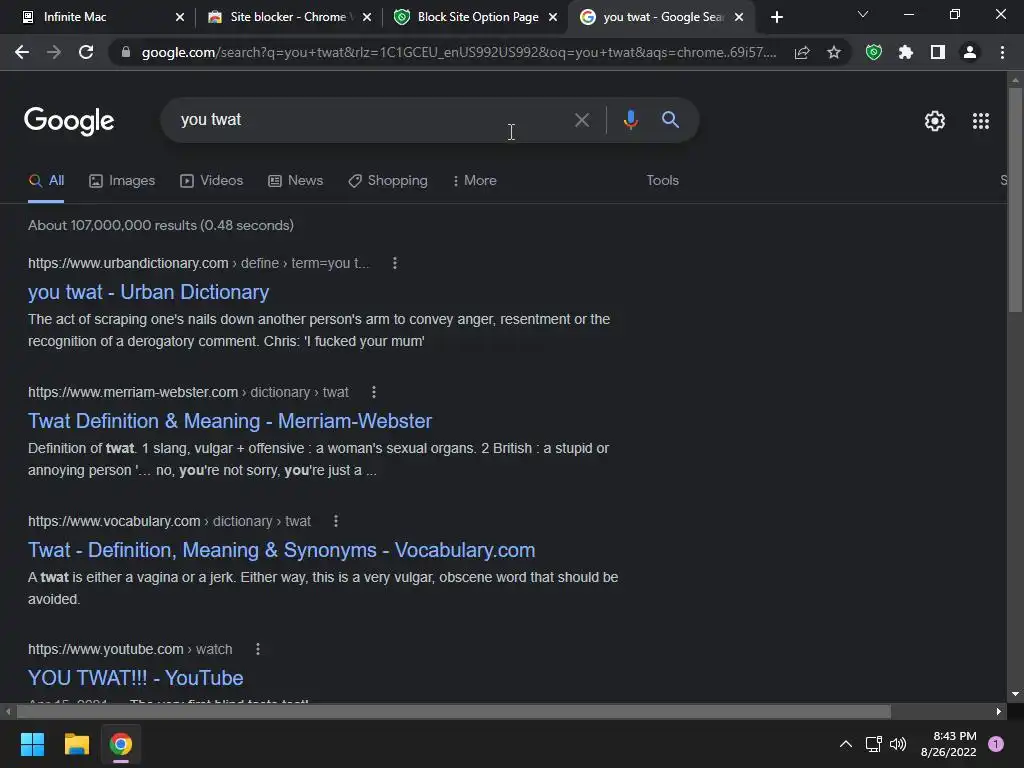This screenshot has width=1024, height=768.
Task: Open the Tools search options
Action: tap(662, 180)
